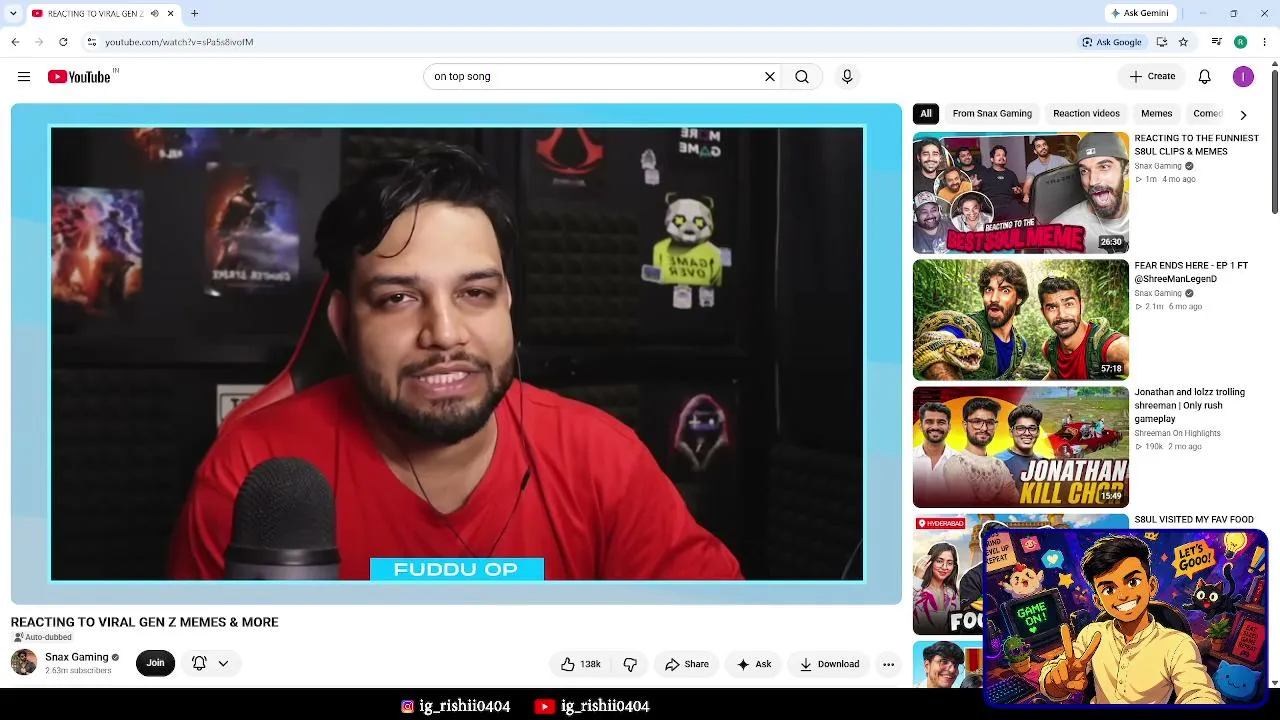The image size is (1280, 720).
Task: Click the Create button
Action: click(1152, 77)
